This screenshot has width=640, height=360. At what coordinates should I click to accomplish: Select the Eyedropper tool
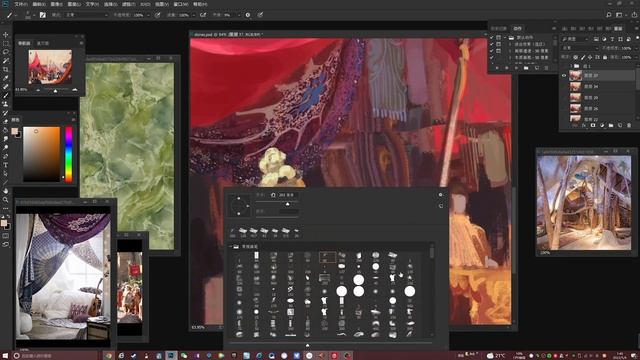tap(6, 78)
